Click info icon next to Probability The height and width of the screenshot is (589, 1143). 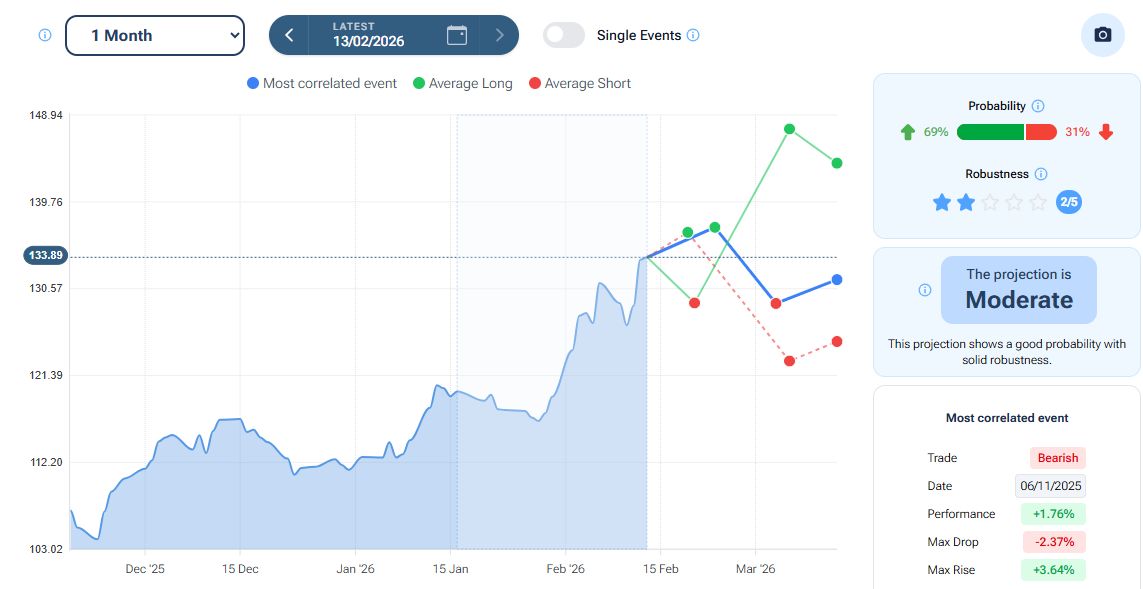click(1038, 106)
